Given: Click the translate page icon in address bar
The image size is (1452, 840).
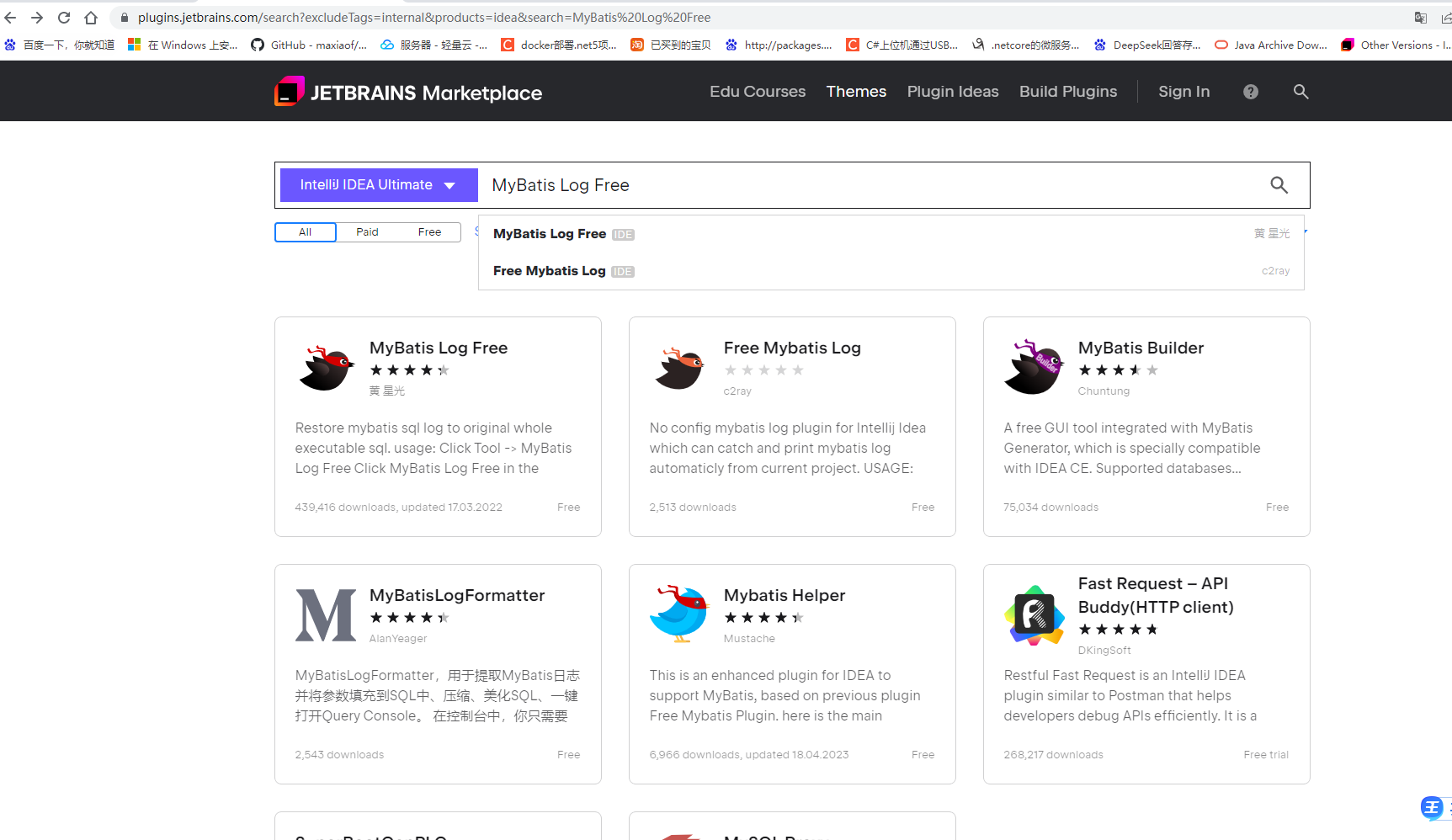Looking at the screenshot, I should coord(1421,18).
